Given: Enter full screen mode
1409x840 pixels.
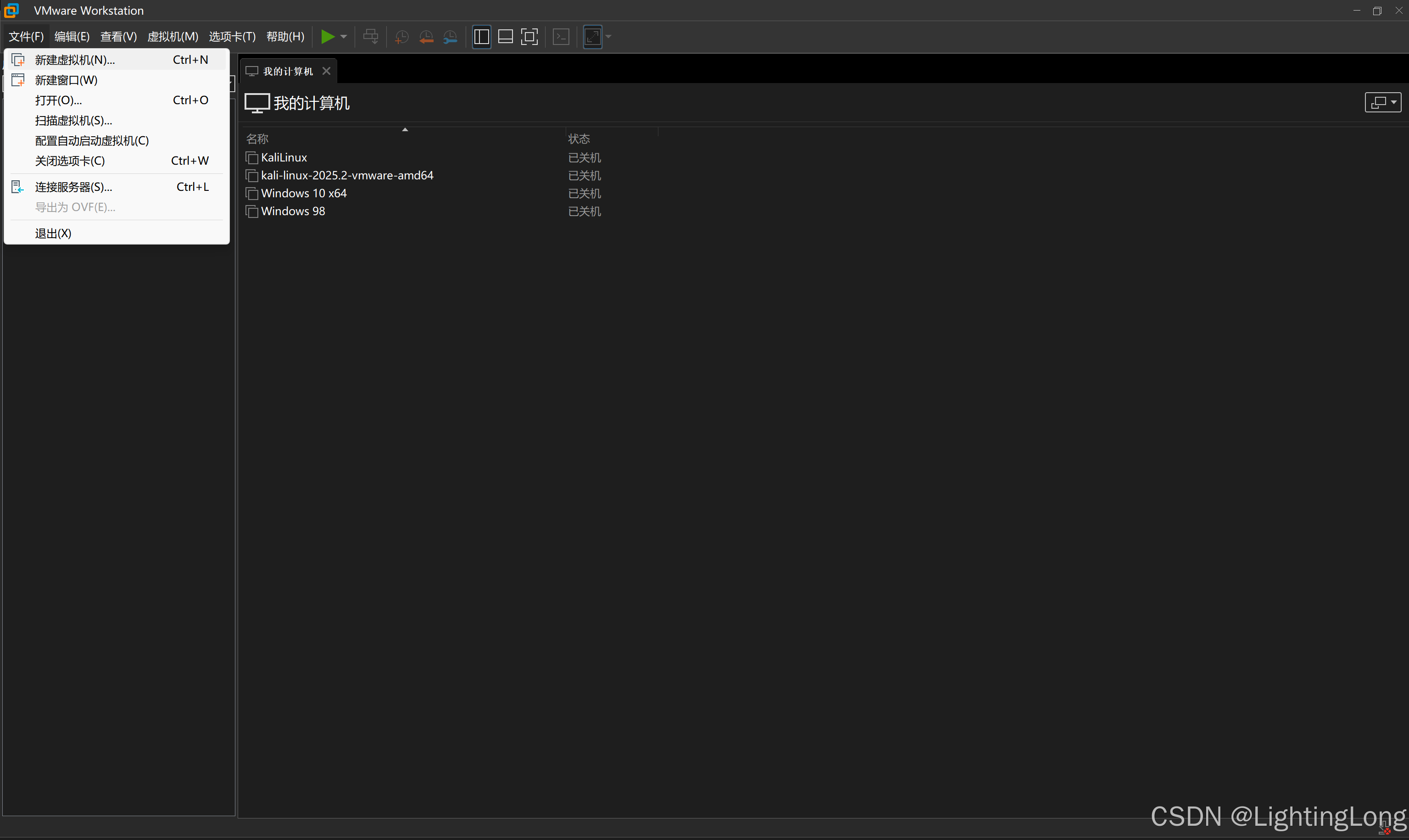Looking at the screenshot, I should (x=529, y=36).
